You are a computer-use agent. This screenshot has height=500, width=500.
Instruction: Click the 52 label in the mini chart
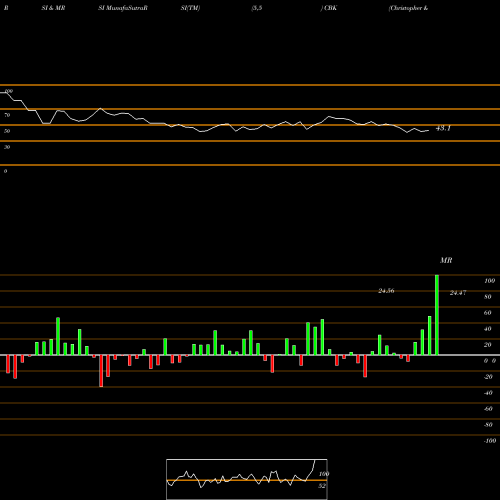322,486
